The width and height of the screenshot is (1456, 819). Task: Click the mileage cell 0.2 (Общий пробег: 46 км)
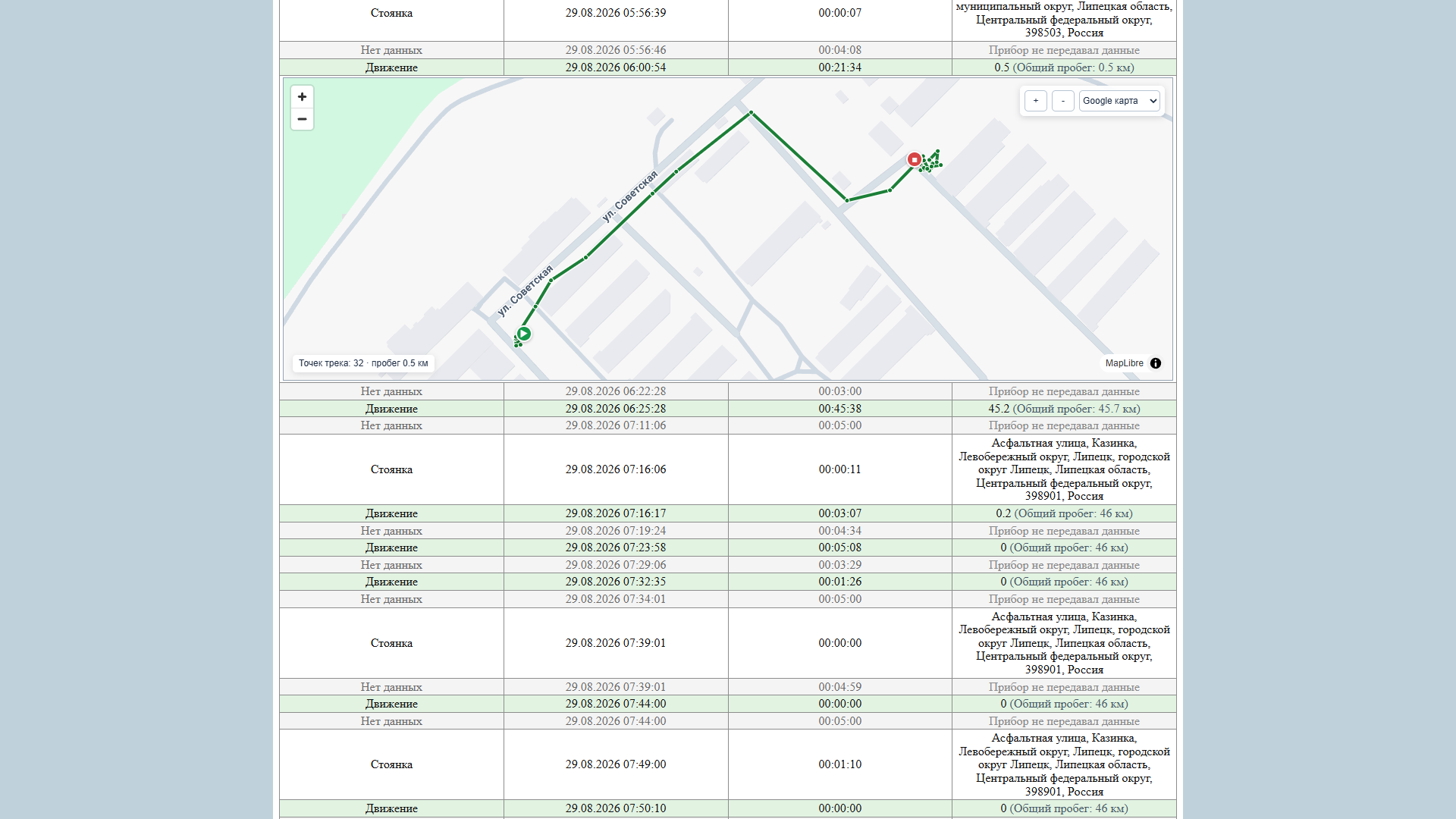[1064, 513]
